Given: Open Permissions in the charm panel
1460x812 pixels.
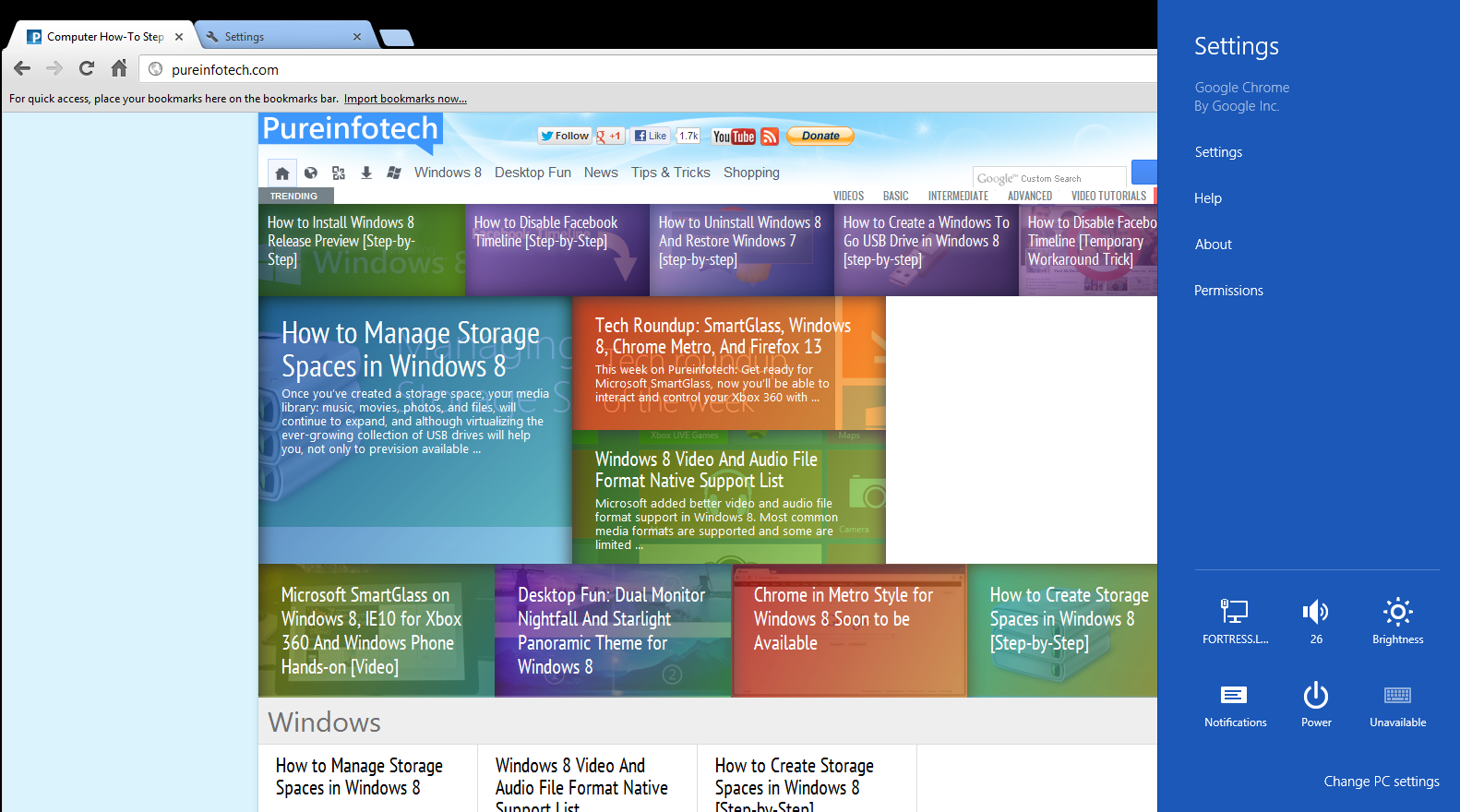Looking at the screenshot, I should tap(1228, 291).
